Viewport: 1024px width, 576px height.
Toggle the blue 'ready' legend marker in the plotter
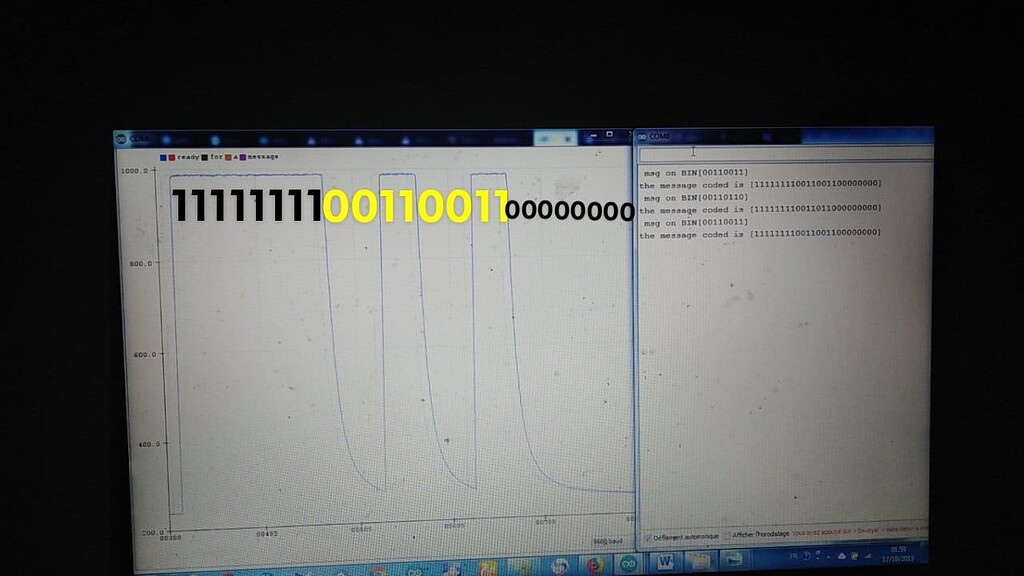tap(163, 157)
